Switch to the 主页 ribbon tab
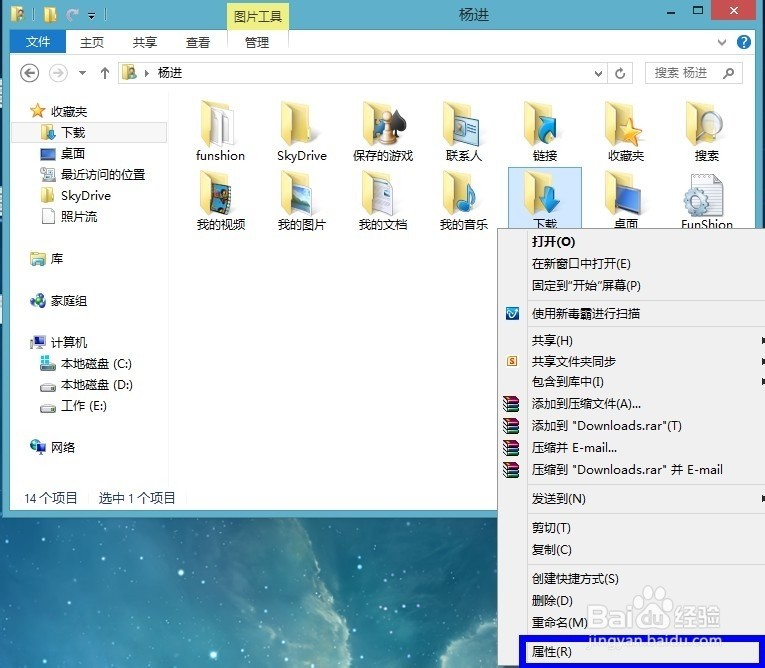 coord(92,42)
